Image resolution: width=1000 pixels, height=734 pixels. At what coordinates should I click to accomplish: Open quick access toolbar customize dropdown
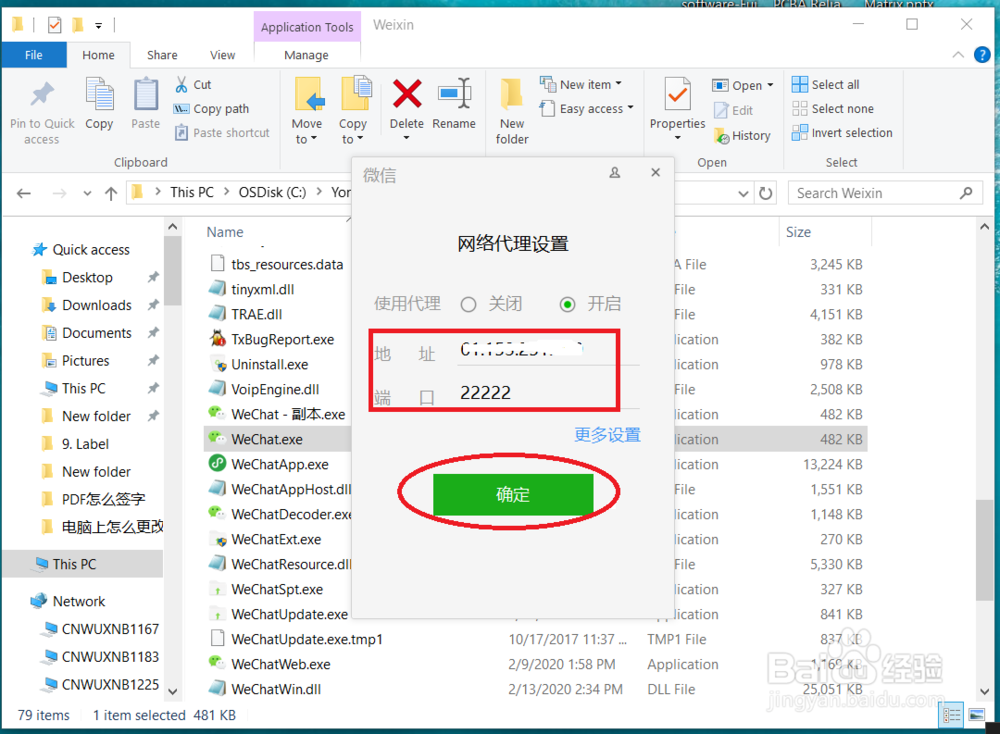coord(98,26)
